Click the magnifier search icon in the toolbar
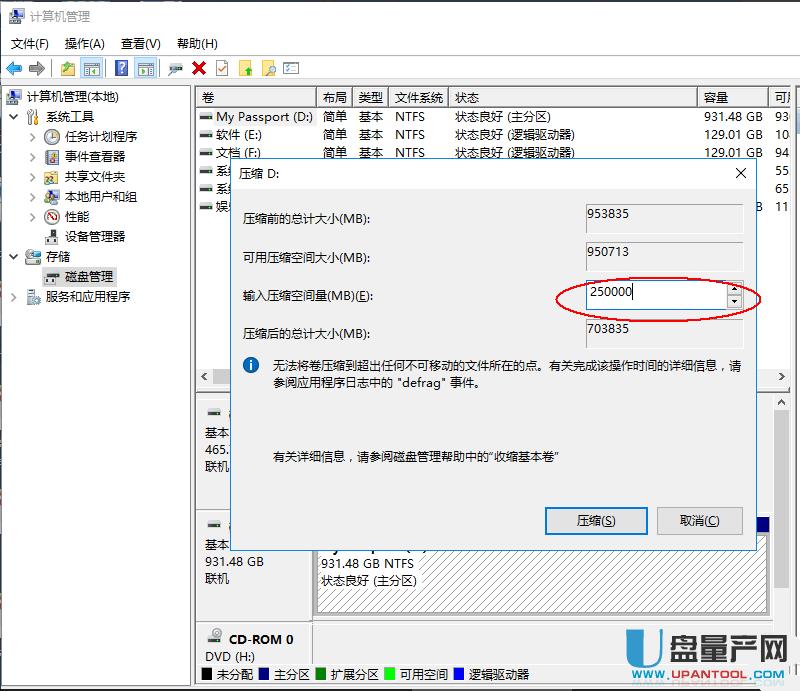The height and width of the screenshot is (691, 800). [268, 68]
